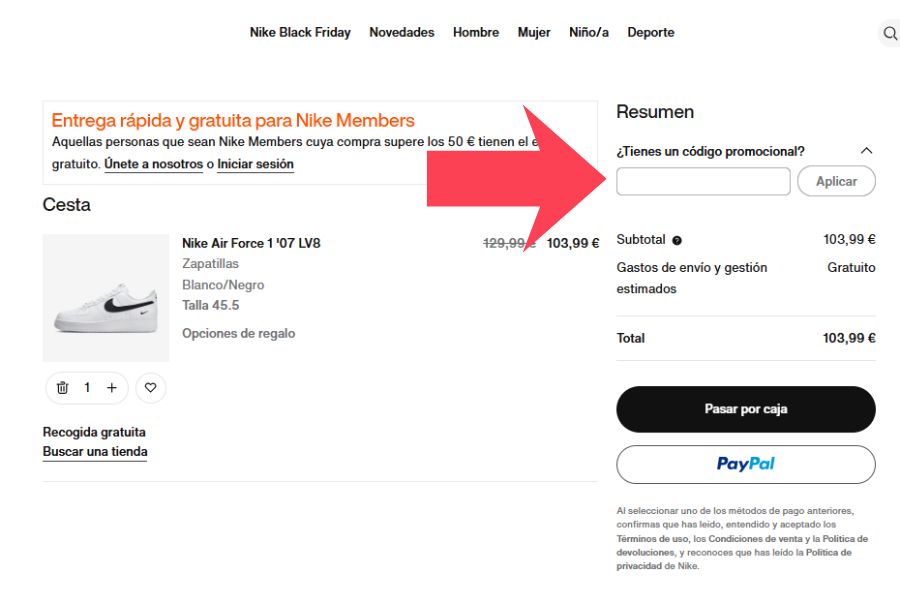Click the Subtotal info icon
The width and height of the screenshot is (900, 600).
677,240
